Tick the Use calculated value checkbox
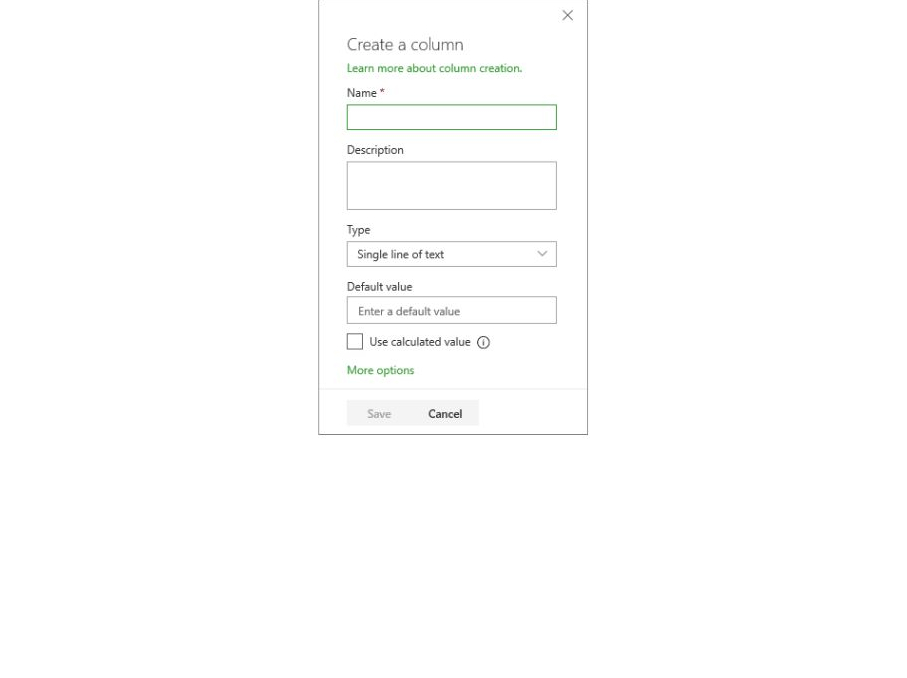Screen dimensions: 907x678 click(355, 341)
